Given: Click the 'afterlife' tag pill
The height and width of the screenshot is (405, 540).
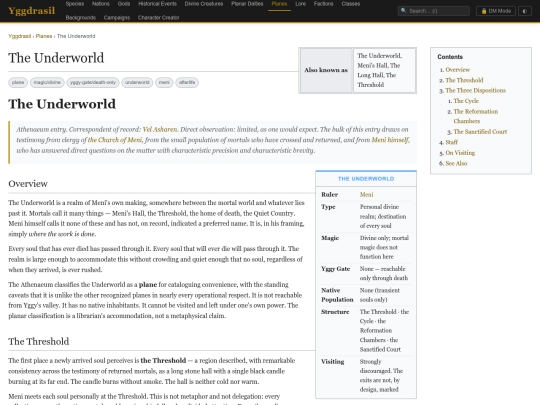Looking at the screenshot, I should coord(187,83).
